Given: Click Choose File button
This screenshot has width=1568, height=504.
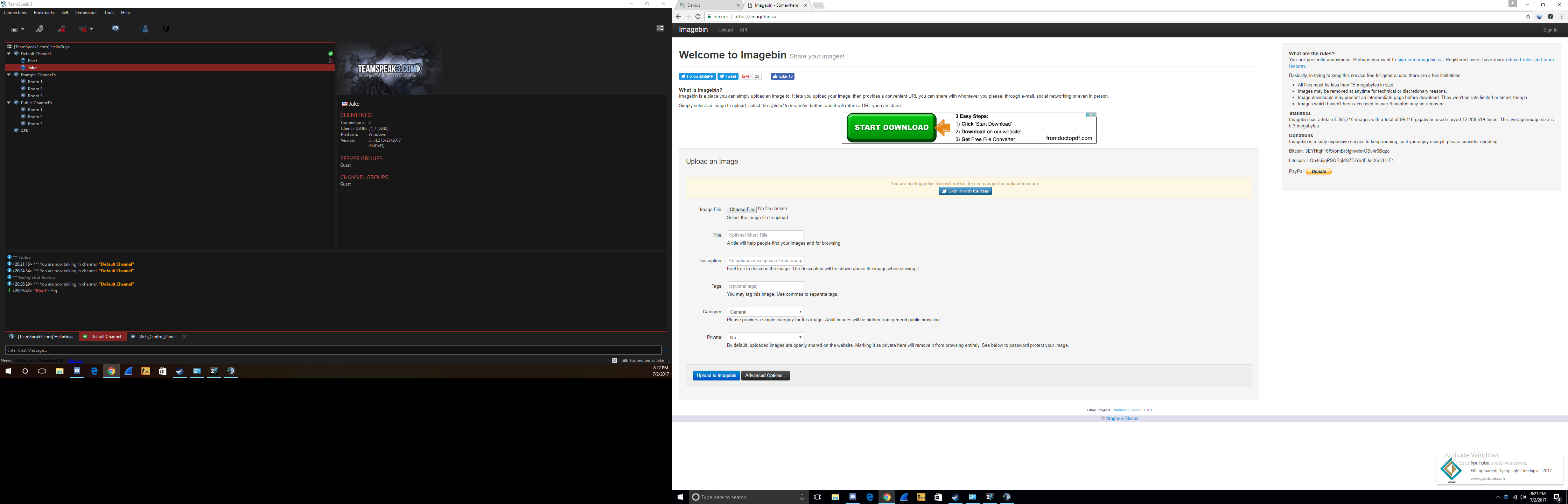Looking at the screenshot, I should [x=742, y=209].
